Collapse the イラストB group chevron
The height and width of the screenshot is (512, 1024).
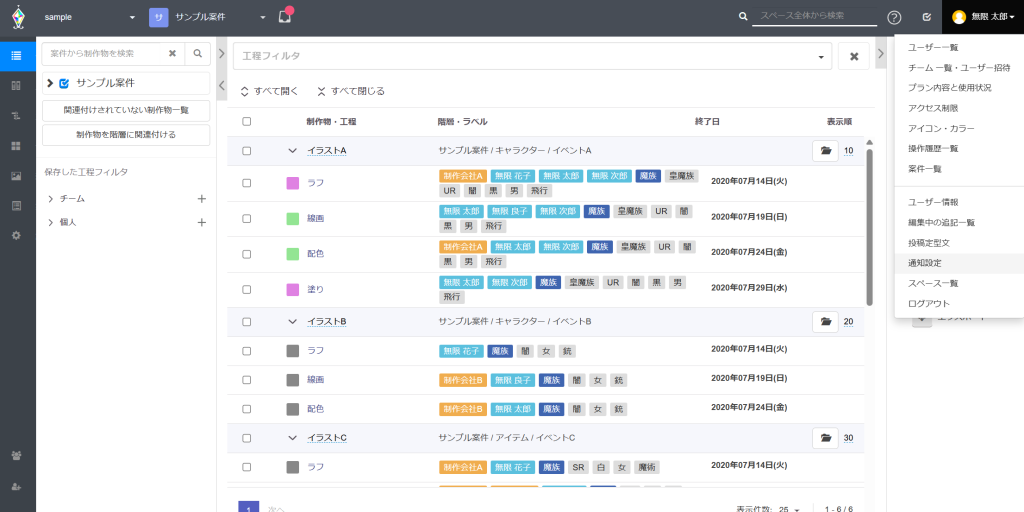(x=292, y=322)
